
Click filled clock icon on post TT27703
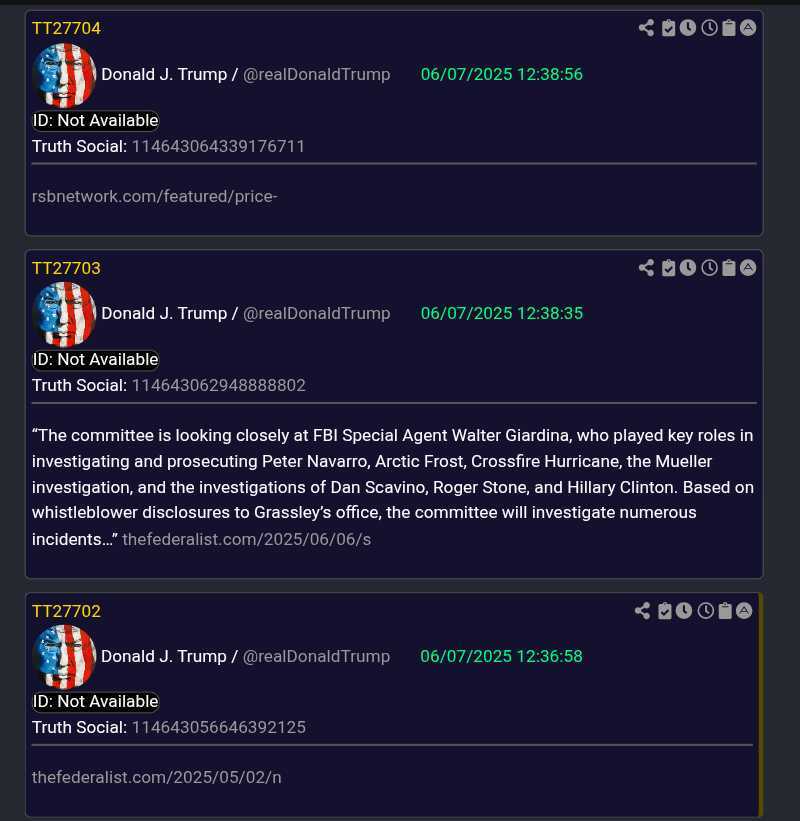(x=688, y=268)
